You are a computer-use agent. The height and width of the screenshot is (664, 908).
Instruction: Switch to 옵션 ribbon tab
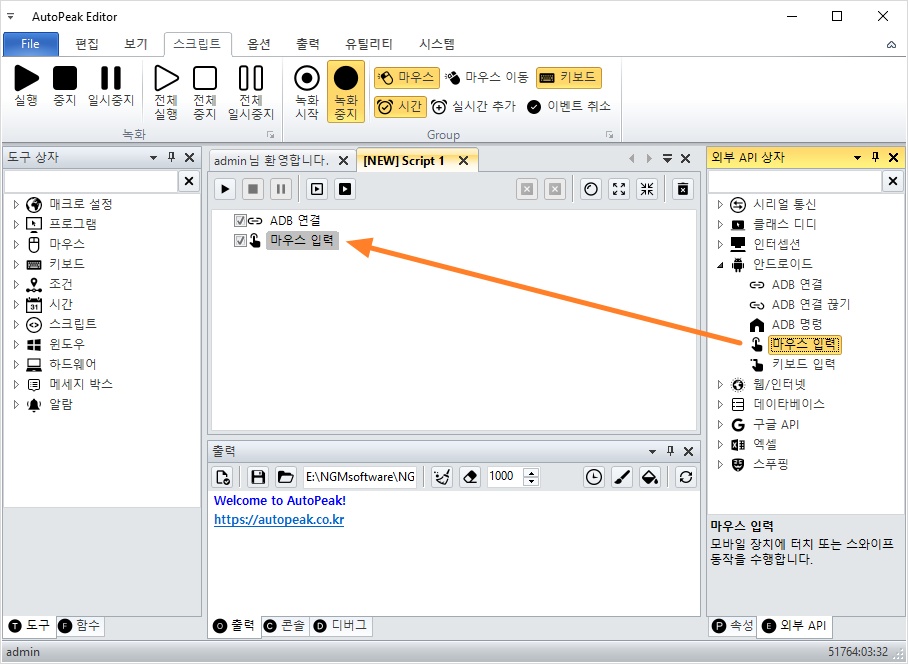click(259, 44)
